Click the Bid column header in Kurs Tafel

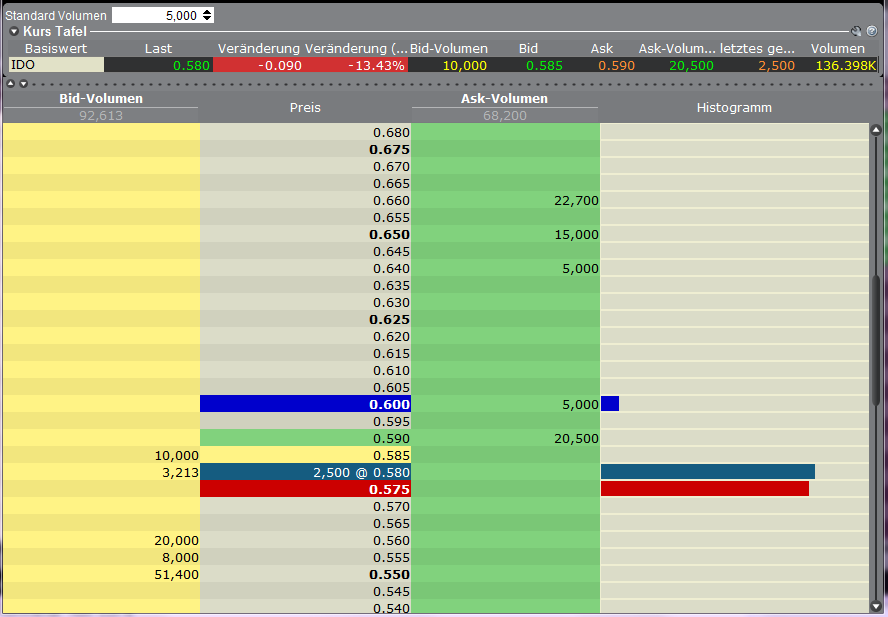pyautogui.click(x=528, y=49)
